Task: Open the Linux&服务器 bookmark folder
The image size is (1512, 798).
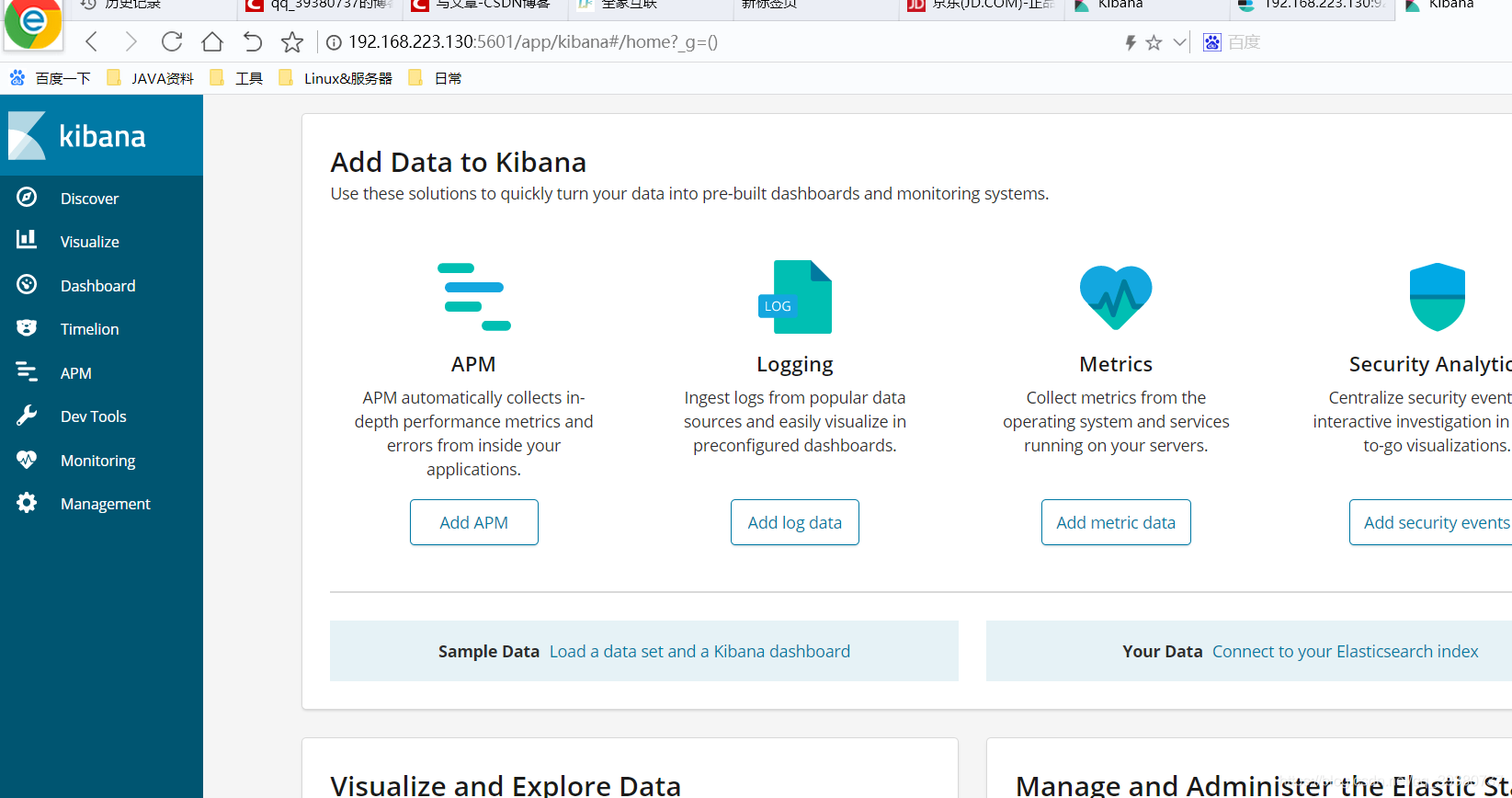Action: pos(336,78)
